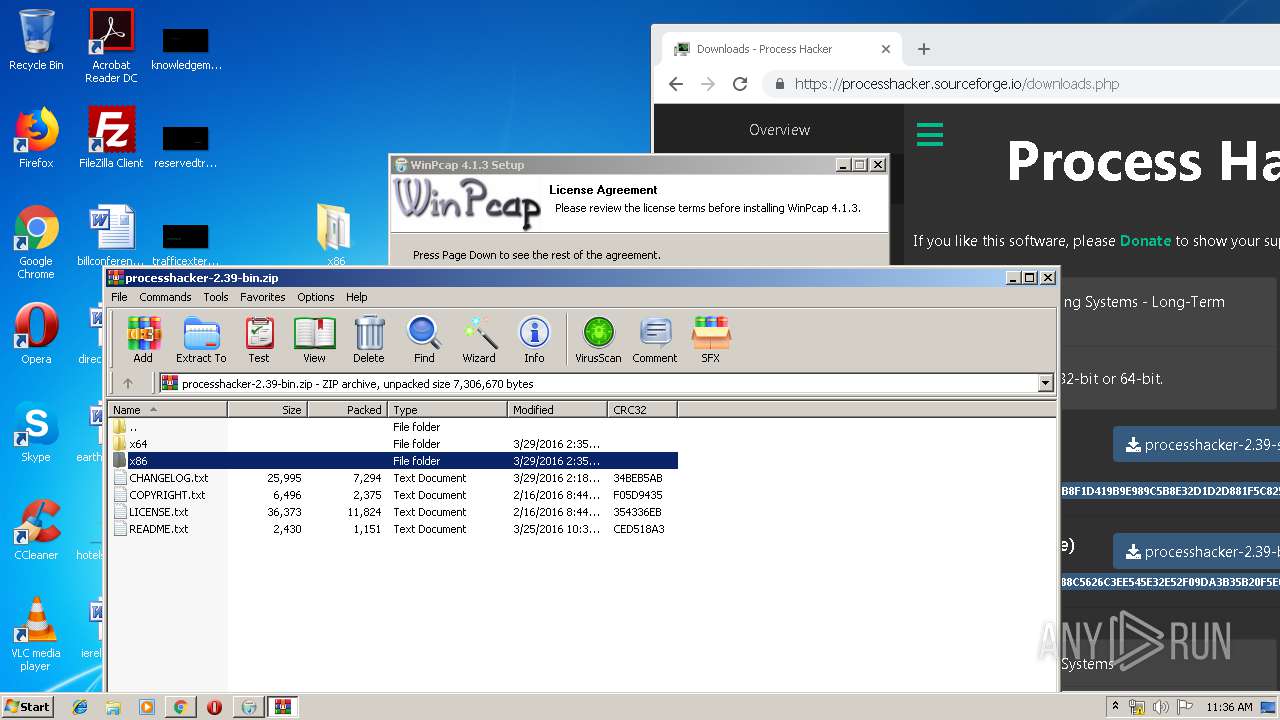Open a new Chrome tab

[x=924, y=49]
